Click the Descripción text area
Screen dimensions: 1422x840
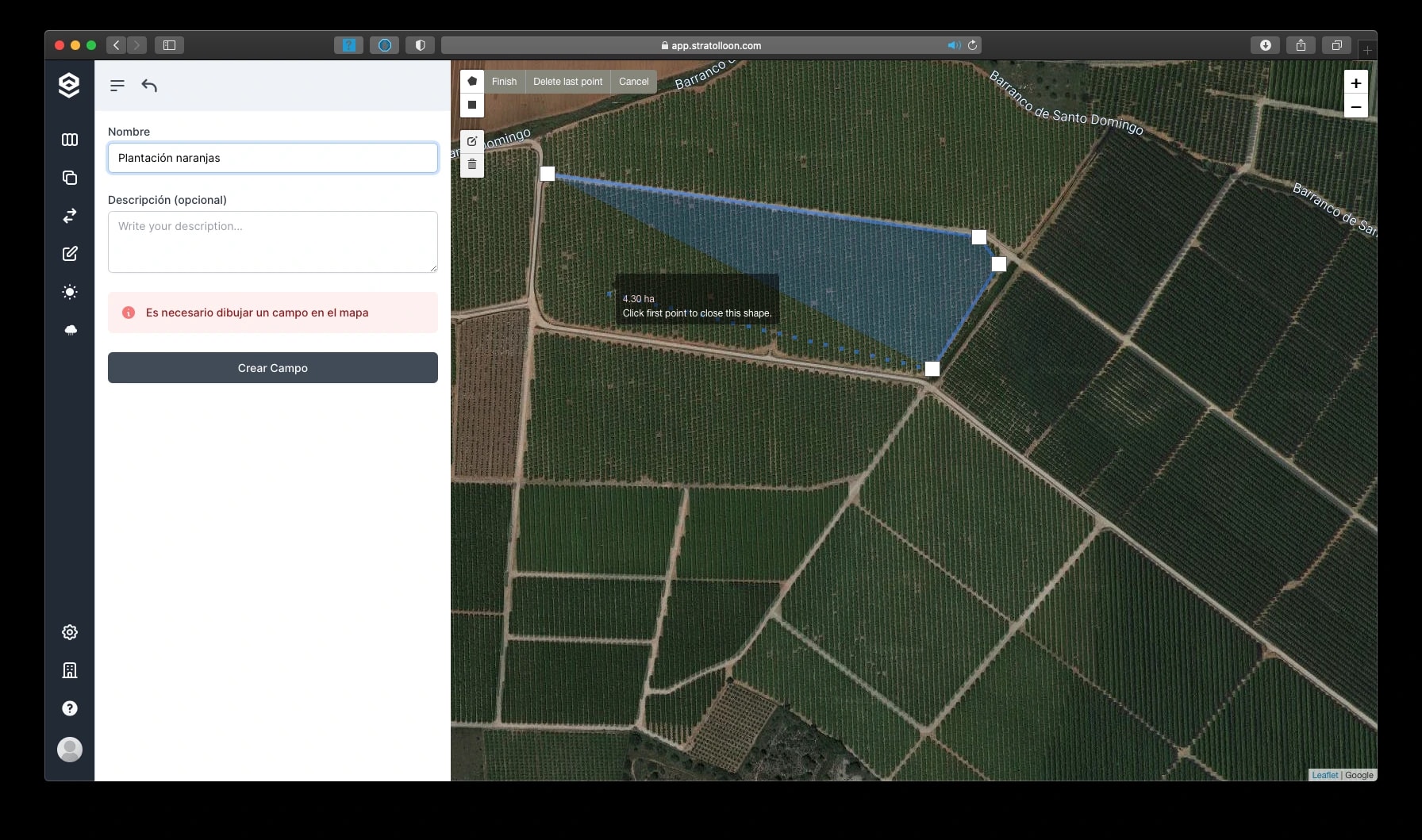tap(273, 242)
